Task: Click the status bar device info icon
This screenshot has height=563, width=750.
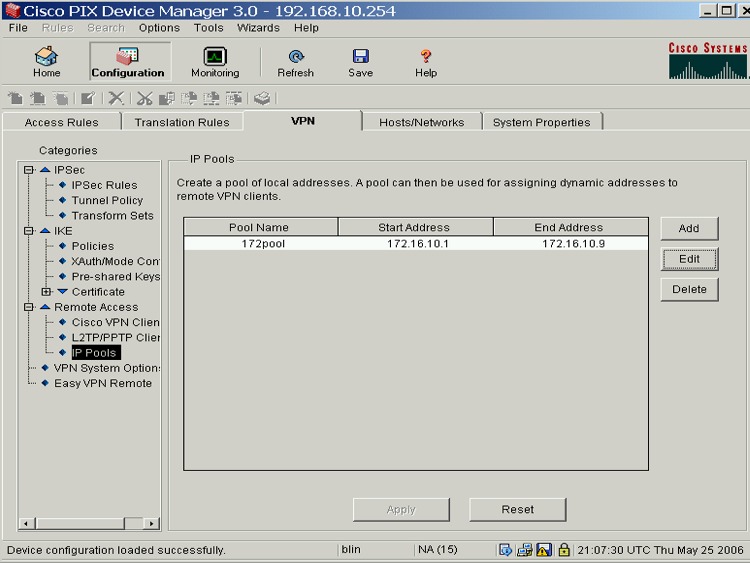Action: [505, 550]
